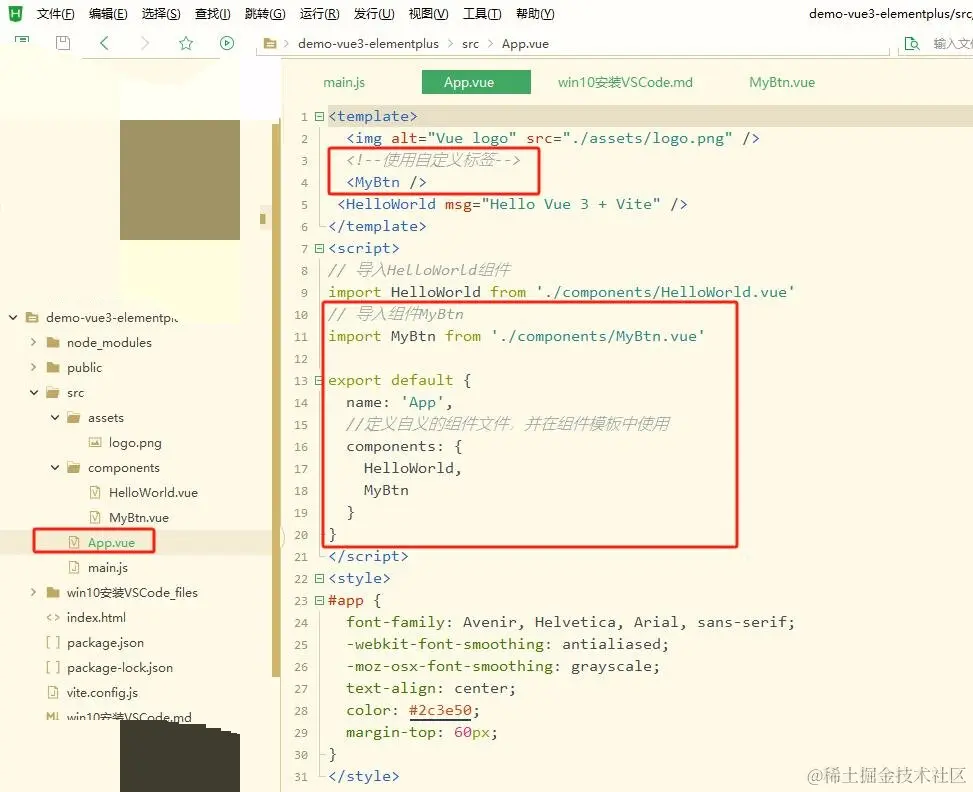This screenshot has width=973, height=792.
Task: Click the breadcrumb folder icon
Action: [x=269, y=43]
